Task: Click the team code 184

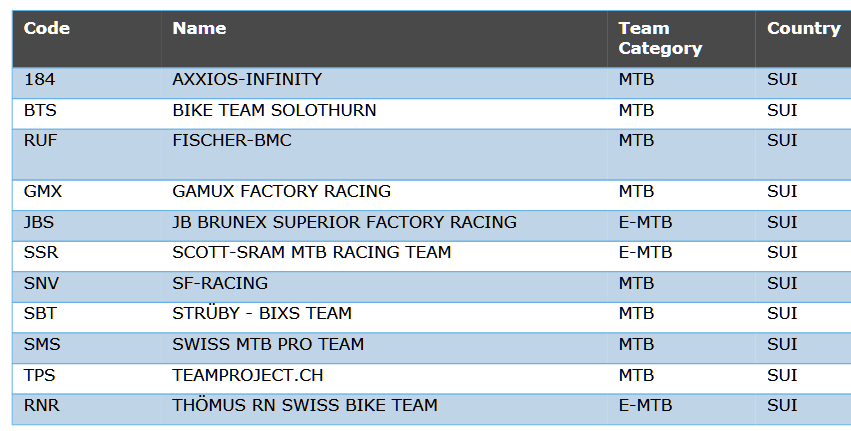Action: coord(39,79)
